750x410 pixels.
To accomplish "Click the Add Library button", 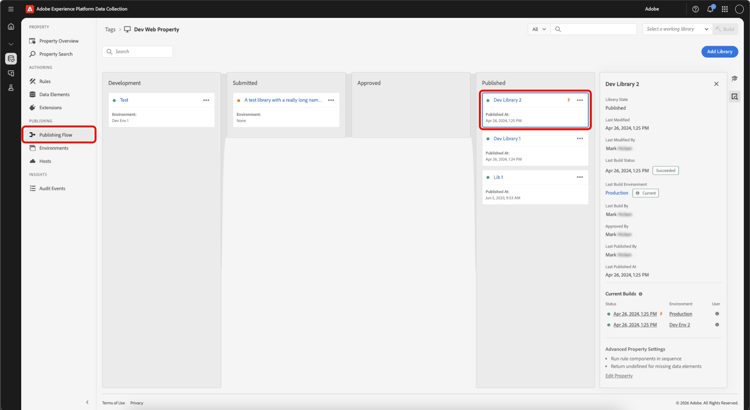I will [719, 52].
